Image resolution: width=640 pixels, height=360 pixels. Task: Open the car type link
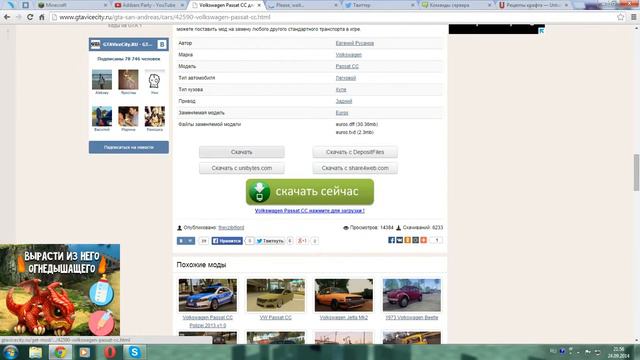click(x=346, y=78)
